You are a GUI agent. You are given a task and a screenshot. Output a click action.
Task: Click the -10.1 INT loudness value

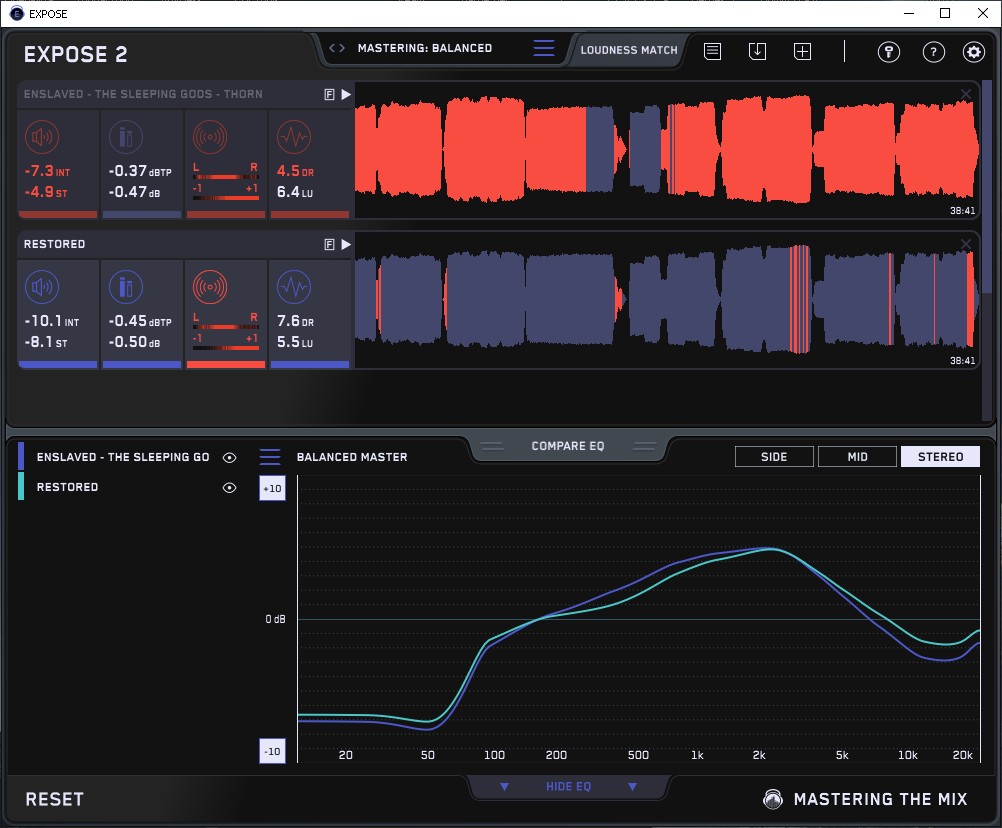[x=51, y=321]
